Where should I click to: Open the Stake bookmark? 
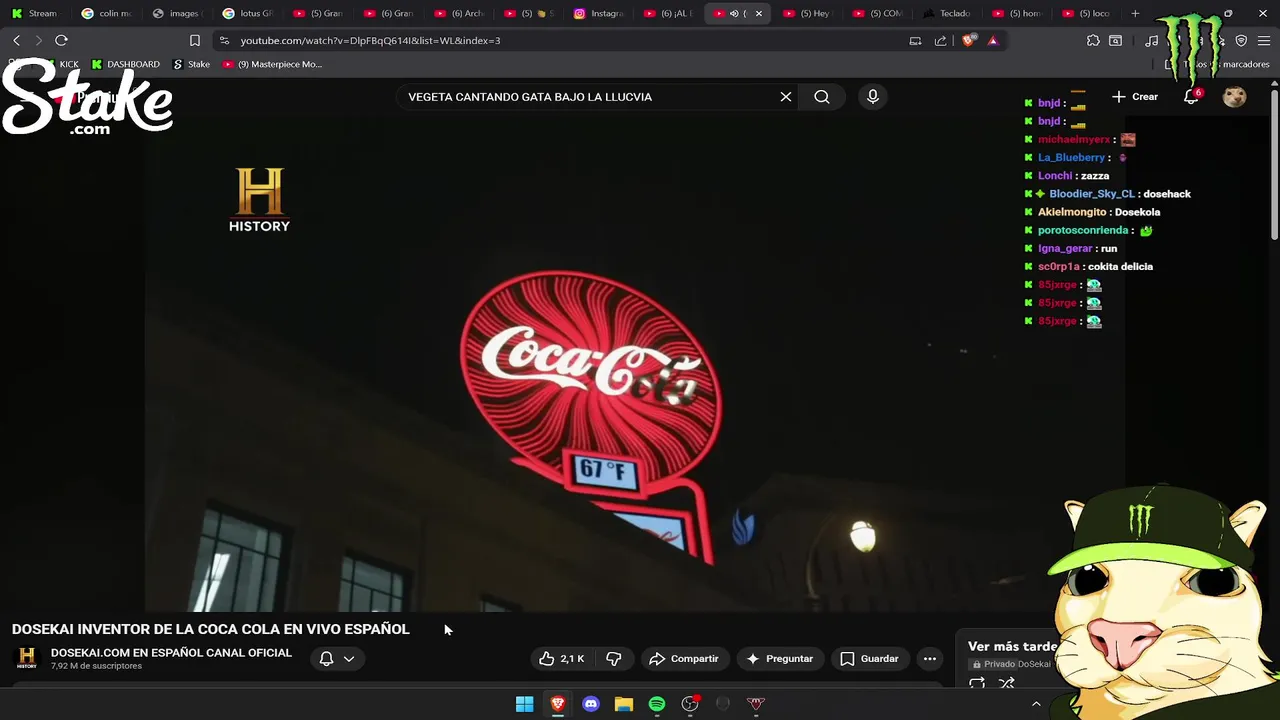pyautogui.click(x=191, y=64)
